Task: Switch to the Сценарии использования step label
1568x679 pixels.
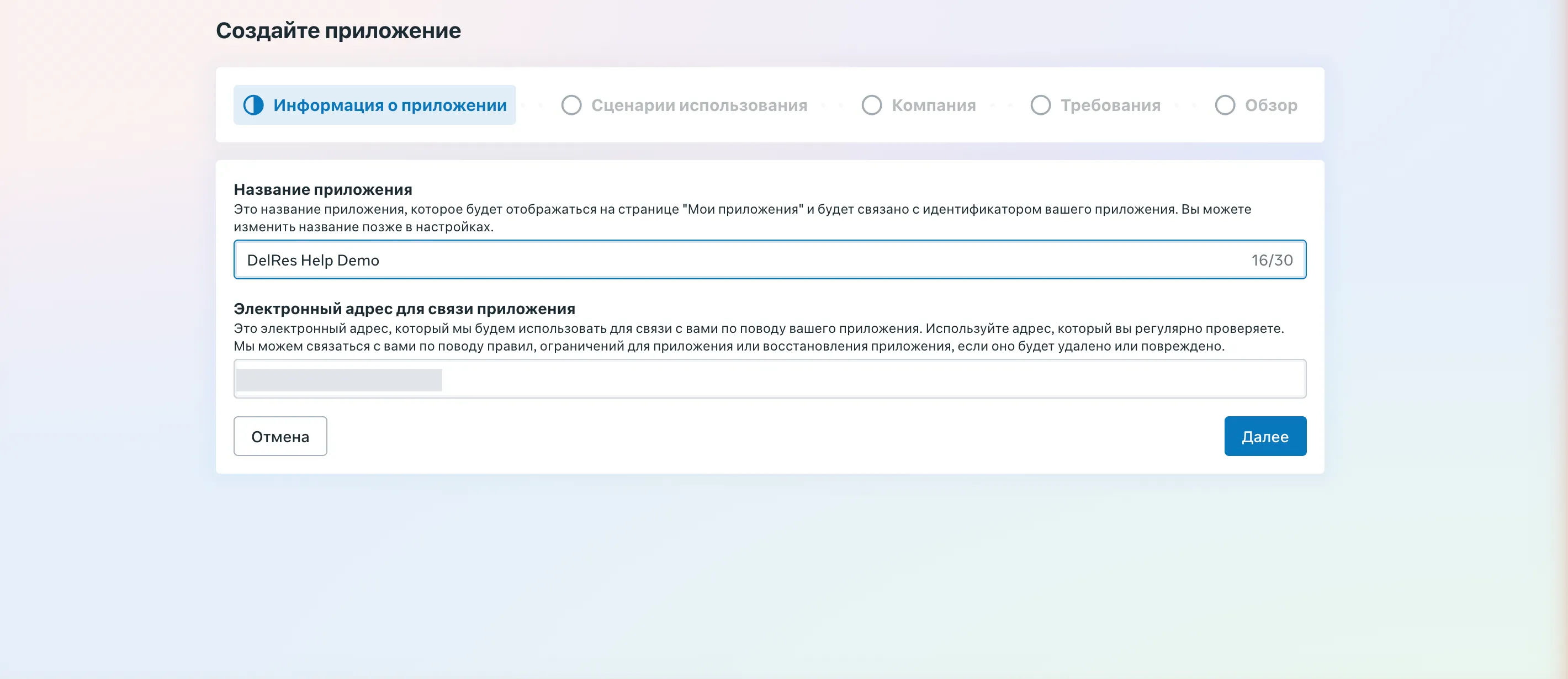Action: 699,105
